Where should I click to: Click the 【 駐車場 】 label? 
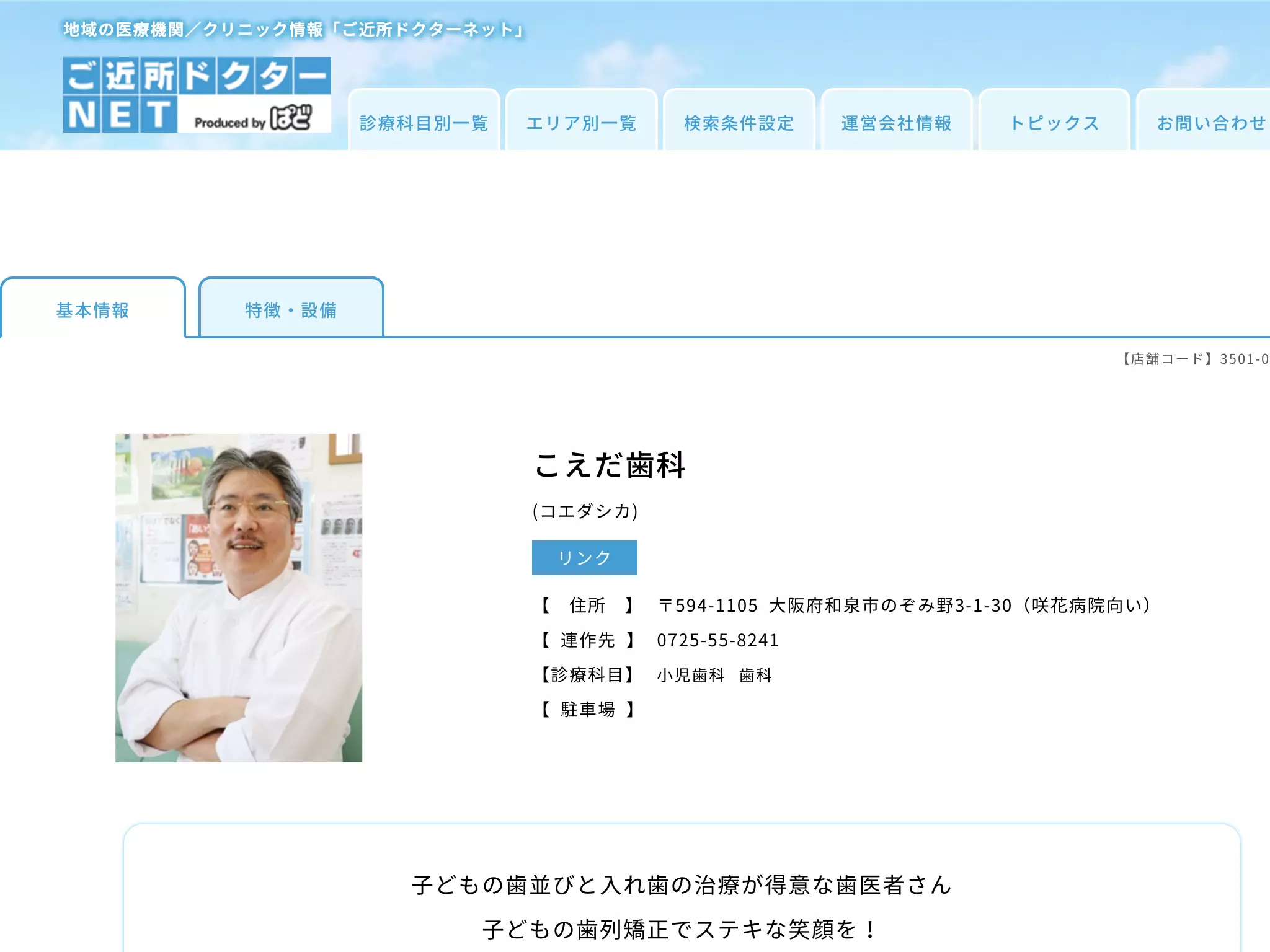587,710
